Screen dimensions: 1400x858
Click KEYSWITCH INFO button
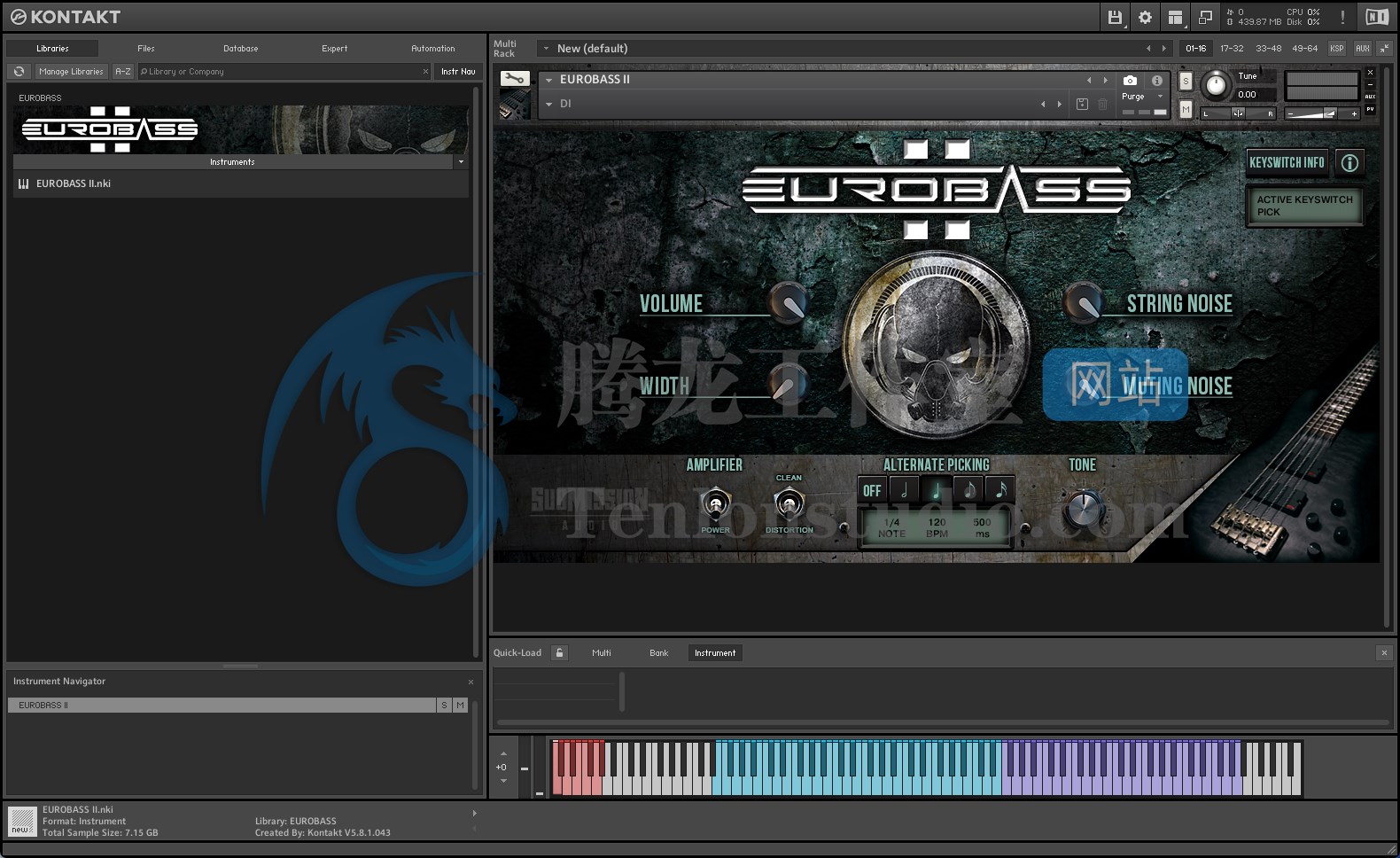pyautogui.click(x=1287, y=163)
